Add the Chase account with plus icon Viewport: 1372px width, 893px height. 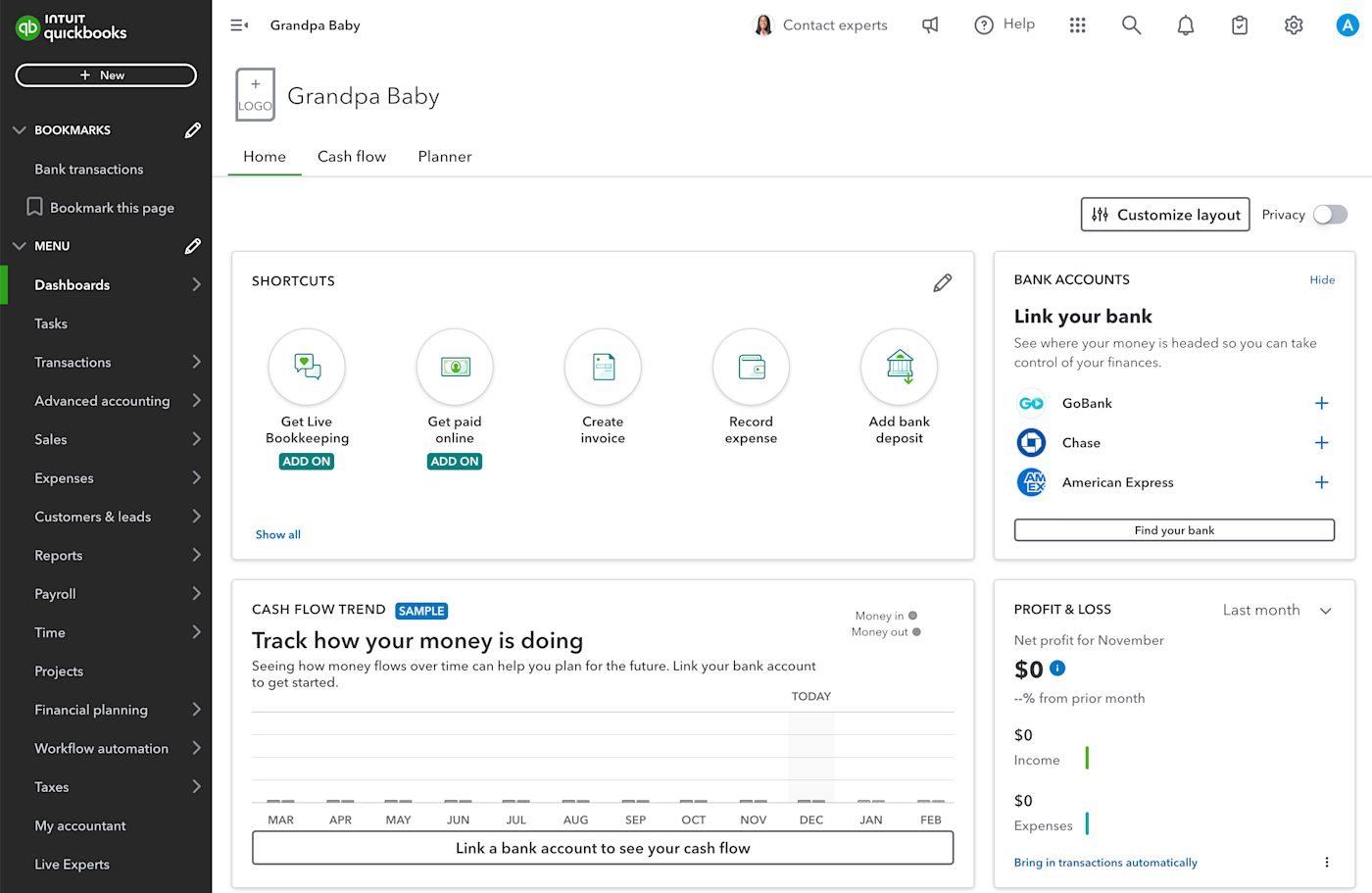click(x=1322, y=443)
